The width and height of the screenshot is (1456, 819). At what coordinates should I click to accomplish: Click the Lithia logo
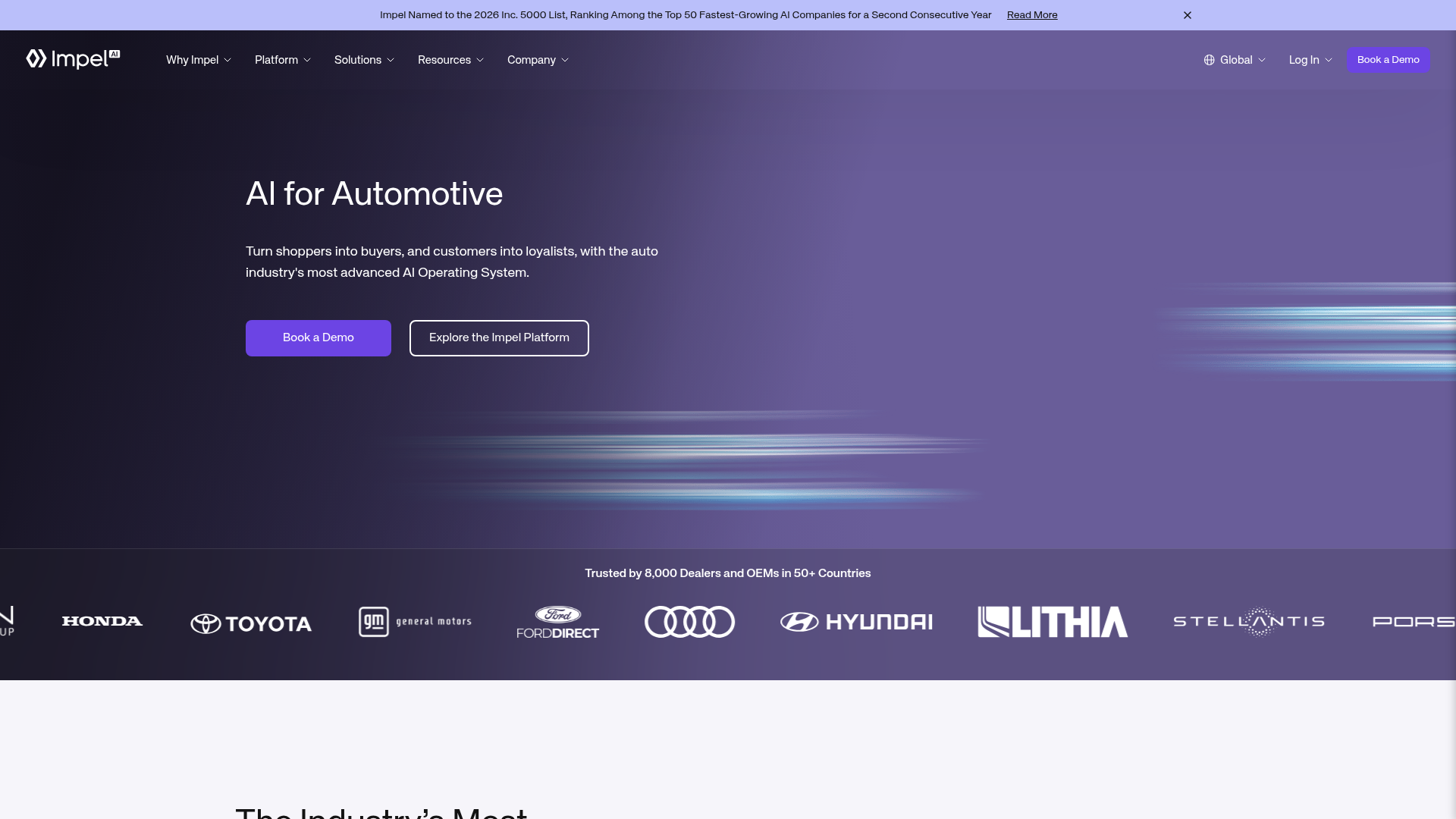point(1053,622)
